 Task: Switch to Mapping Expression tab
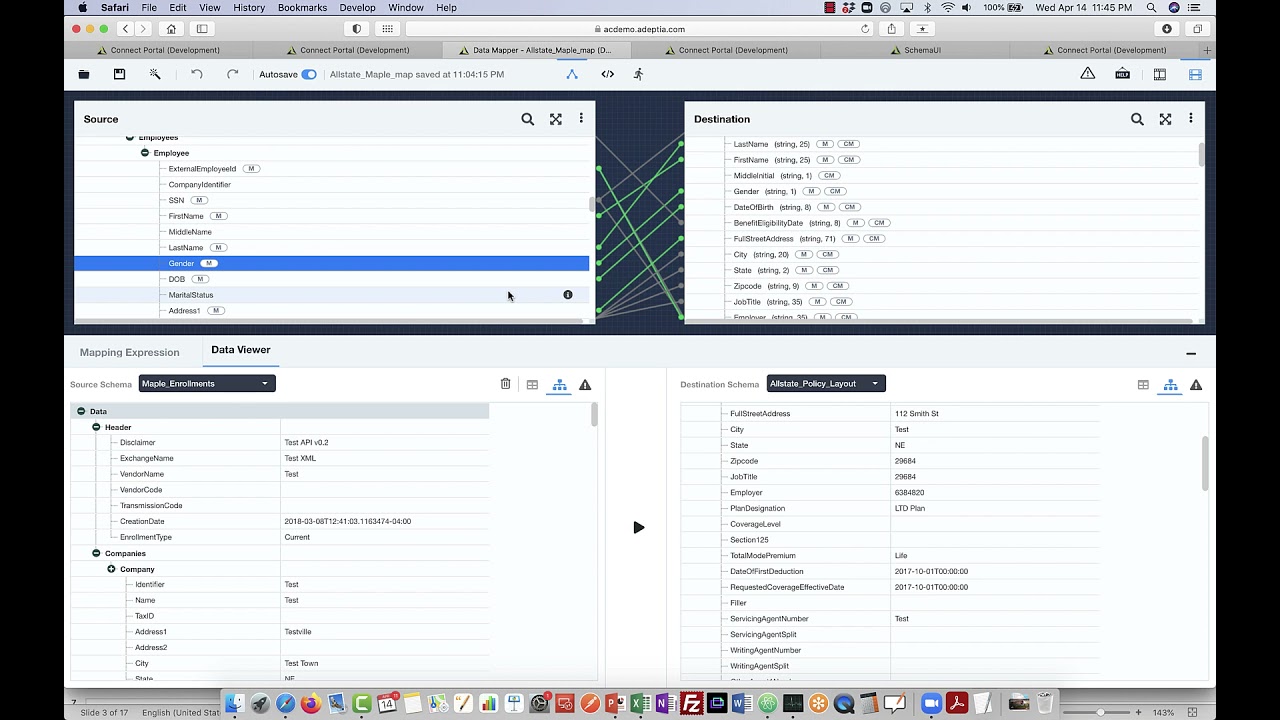[x=130, y=352]
